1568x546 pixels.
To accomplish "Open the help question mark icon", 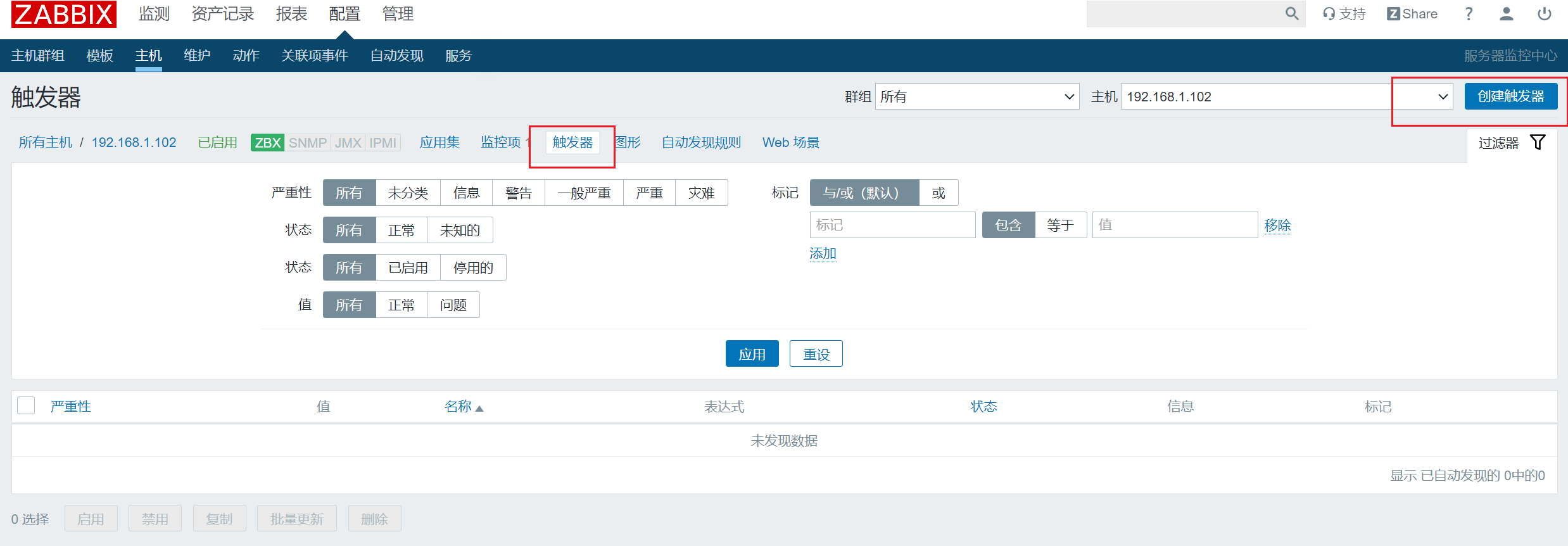I will pyautogui.click(x=1469, y=14).
